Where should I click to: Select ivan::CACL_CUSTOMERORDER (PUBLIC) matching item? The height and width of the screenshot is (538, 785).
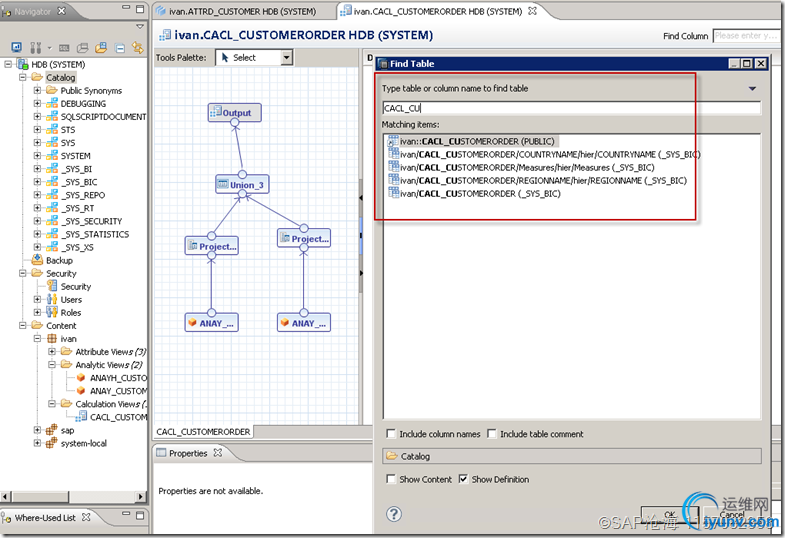[476, 141]
